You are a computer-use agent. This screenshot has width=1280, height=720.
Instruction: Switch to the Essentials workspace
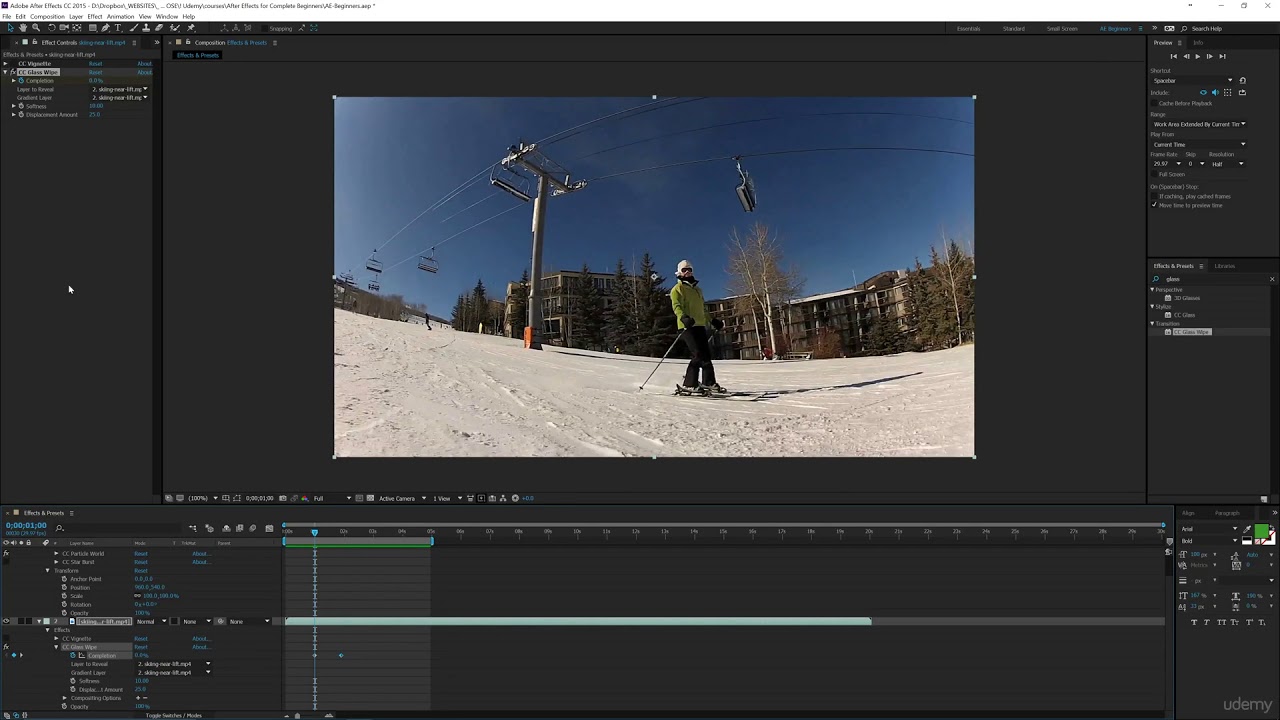(x=969, y=28)
